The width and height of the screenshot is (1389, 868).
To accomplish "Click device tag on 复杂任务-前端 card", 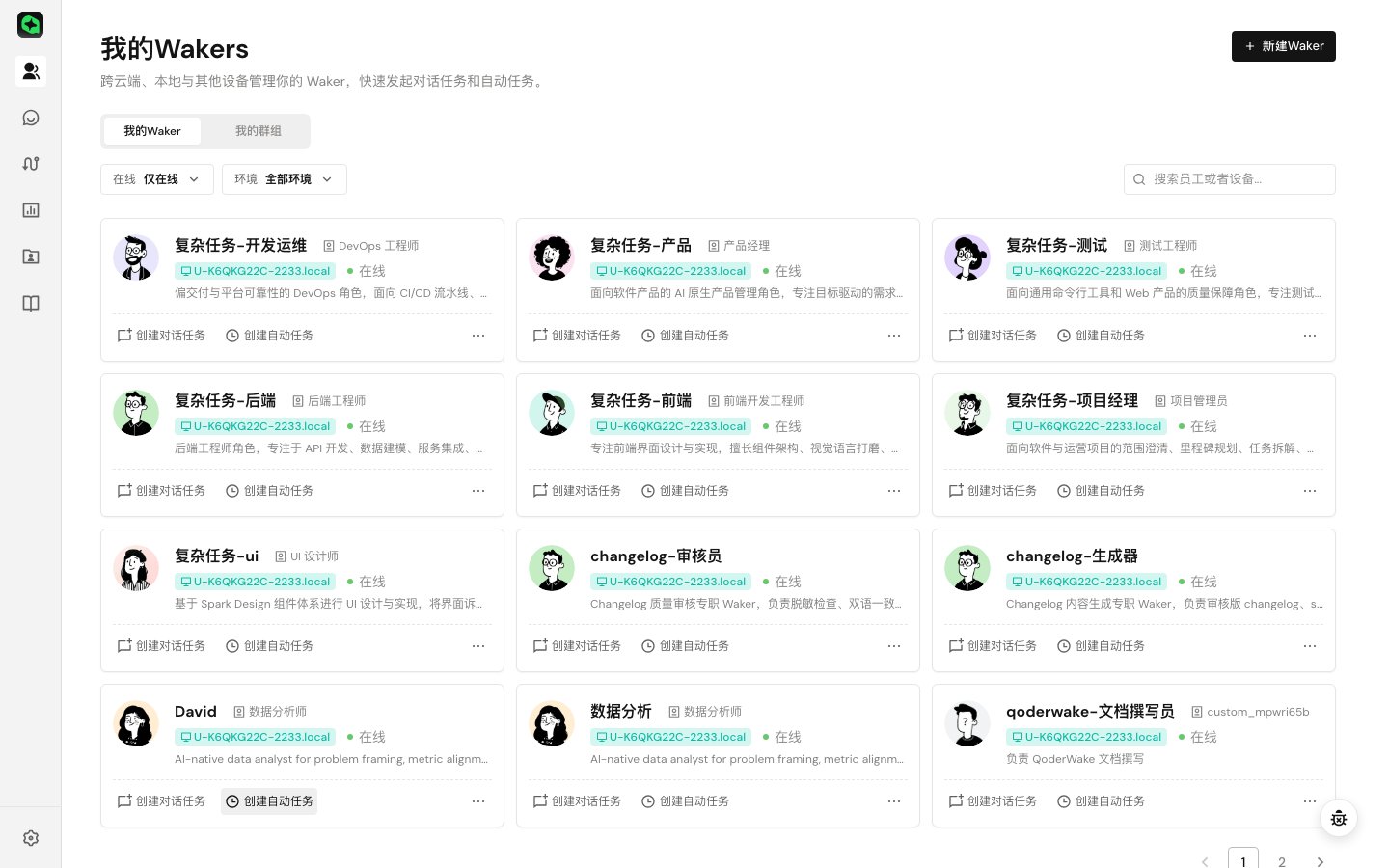I will [671, 426].
